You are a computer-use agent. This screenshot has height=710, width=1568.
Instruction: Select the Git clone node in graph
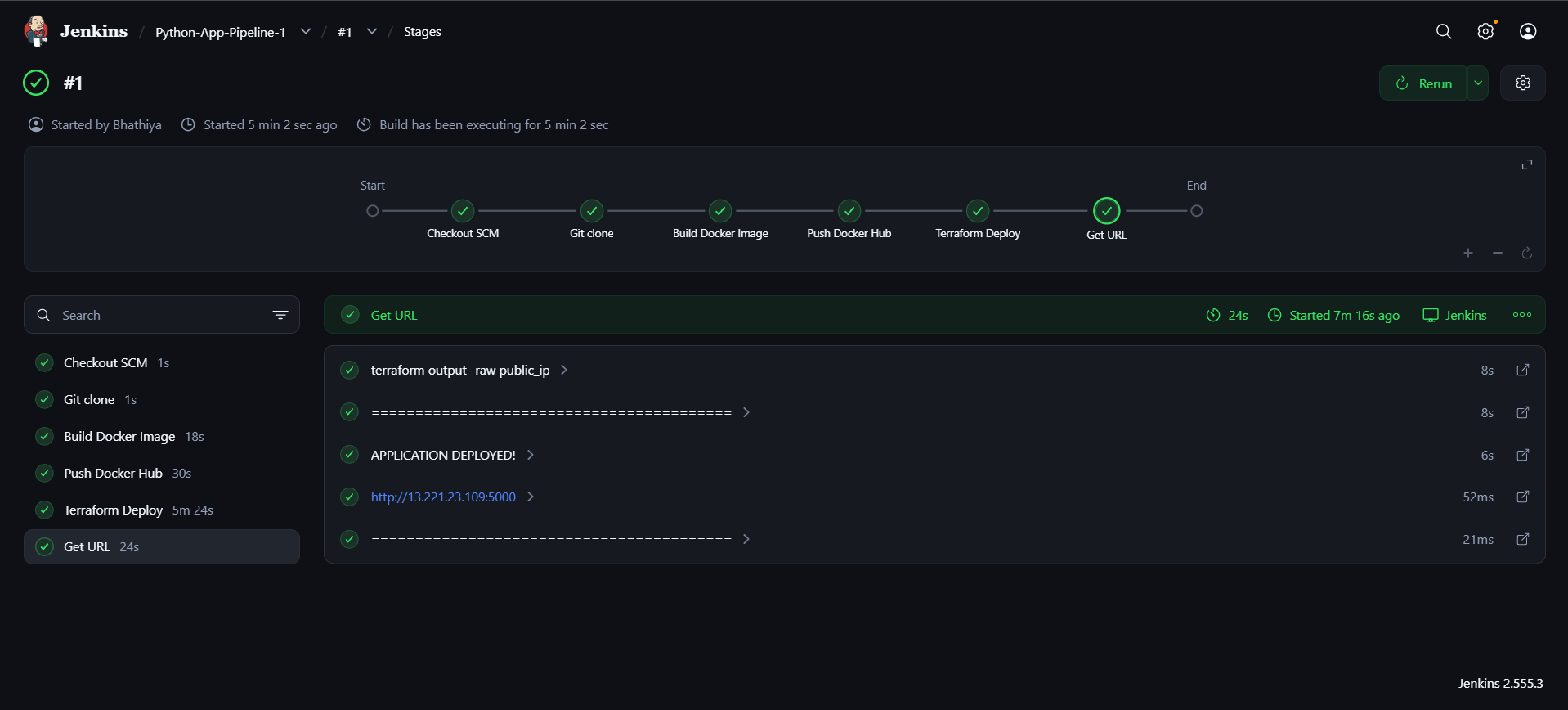(592, 211)
